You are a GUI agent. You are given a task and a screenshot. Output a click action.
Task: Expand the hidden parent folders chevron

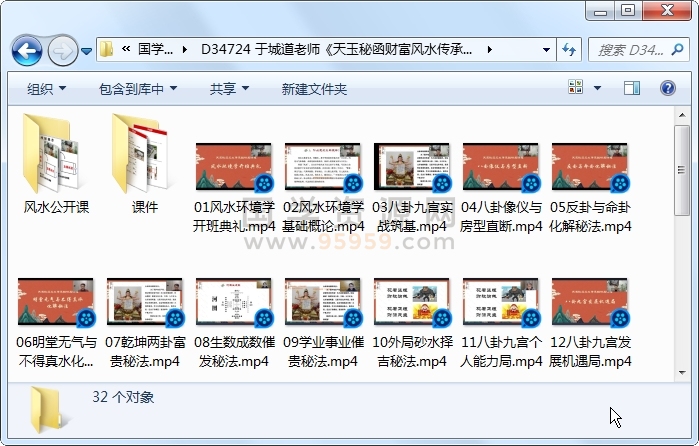click(x=126, y=49)
